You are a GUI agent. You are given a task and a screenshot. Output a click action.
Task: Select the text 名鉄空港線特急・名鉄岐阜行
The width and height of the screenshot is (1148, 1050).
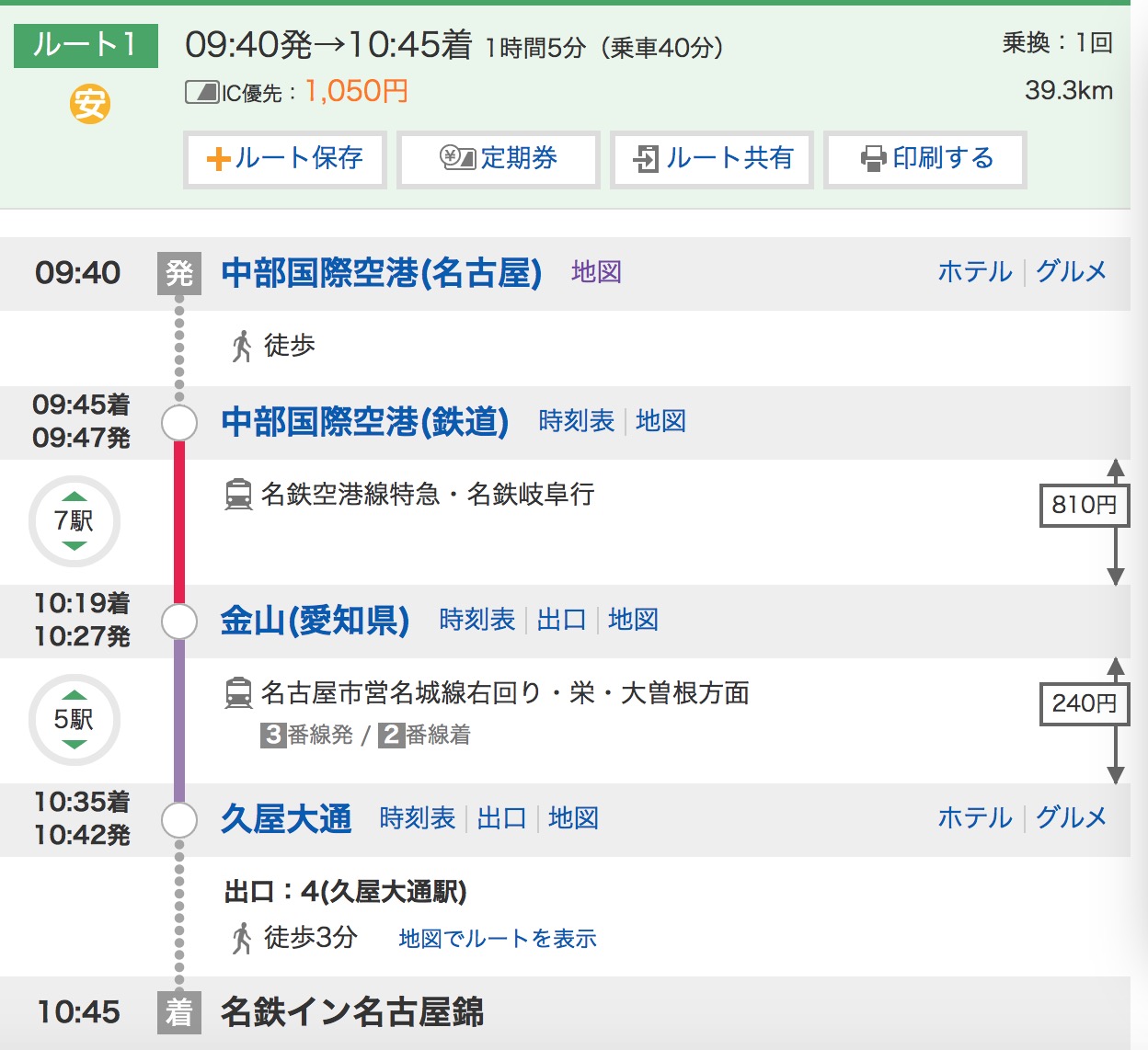click(x=428, y=495)
